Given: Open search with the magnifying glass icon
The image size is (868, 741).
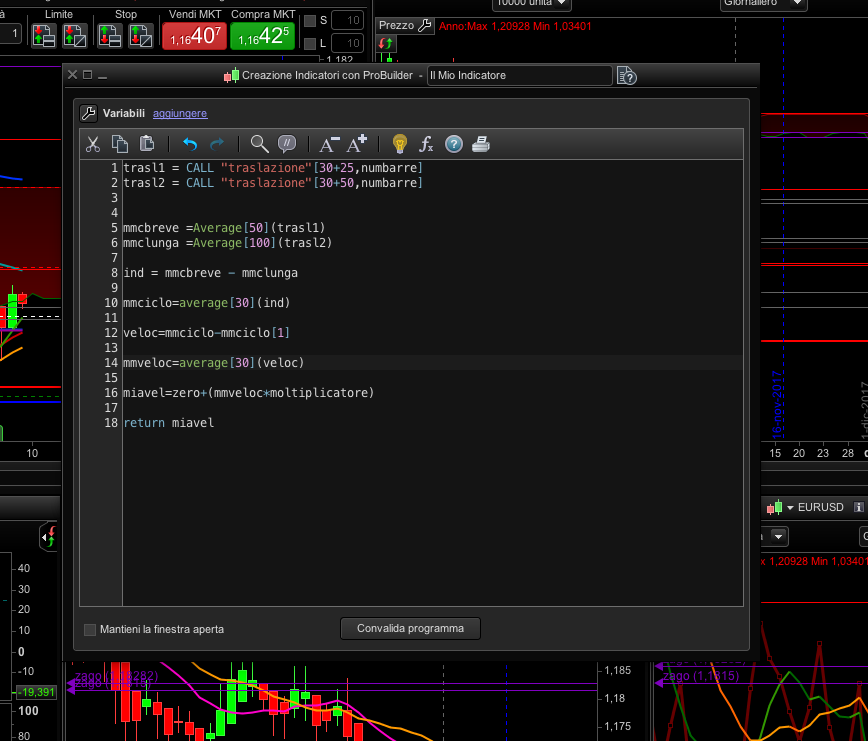Looking at the screenshot, I should coord(259,144).
